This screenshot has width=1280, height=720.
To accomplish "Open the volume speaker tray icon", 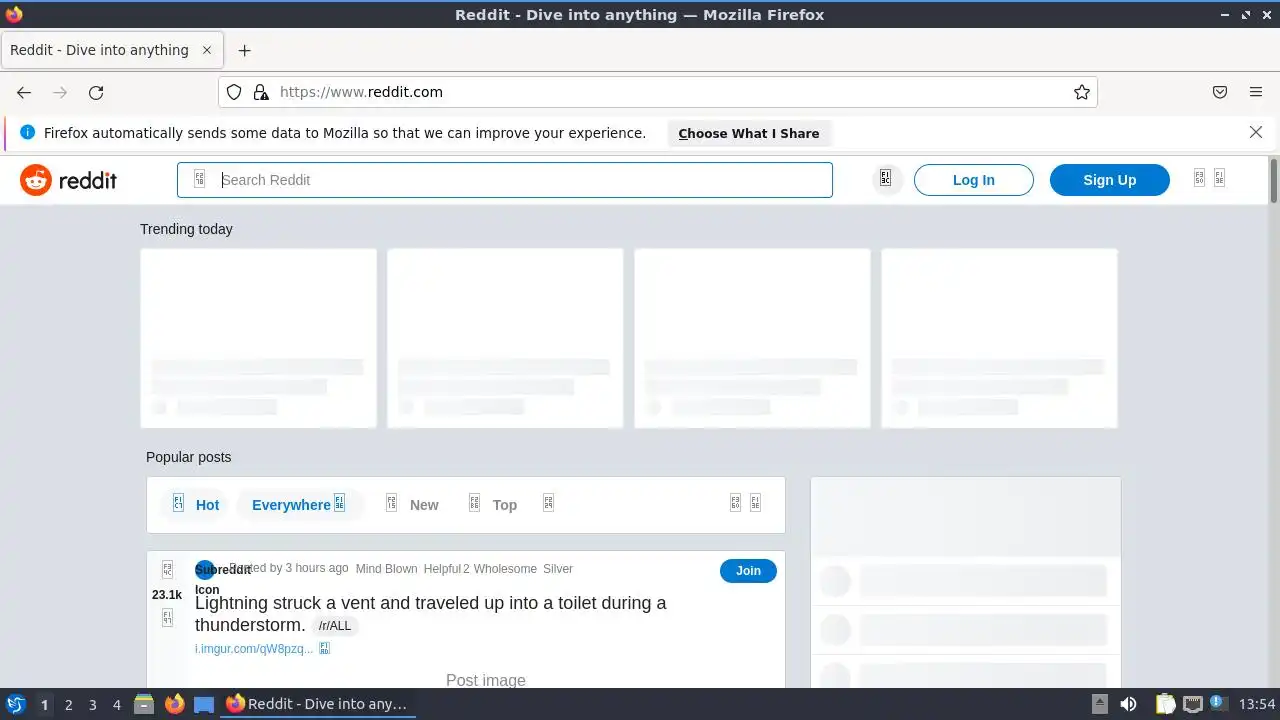I will 1128,704.
